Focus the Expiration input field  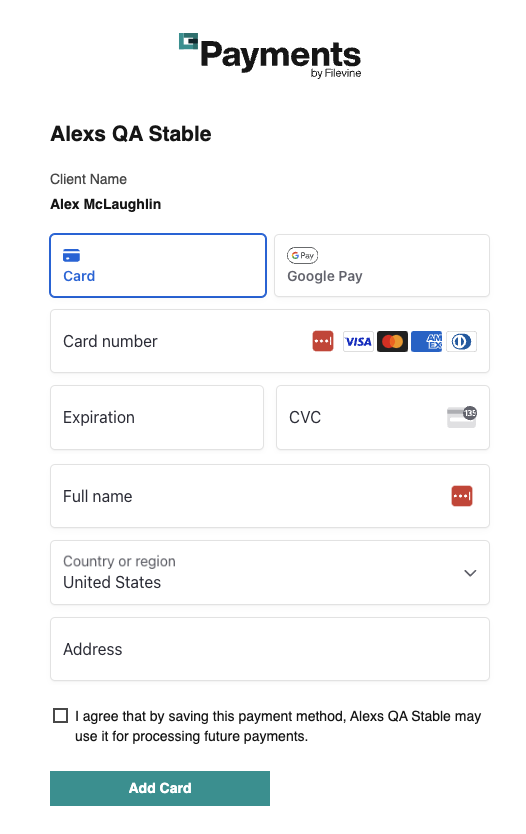tap(157, 418)
